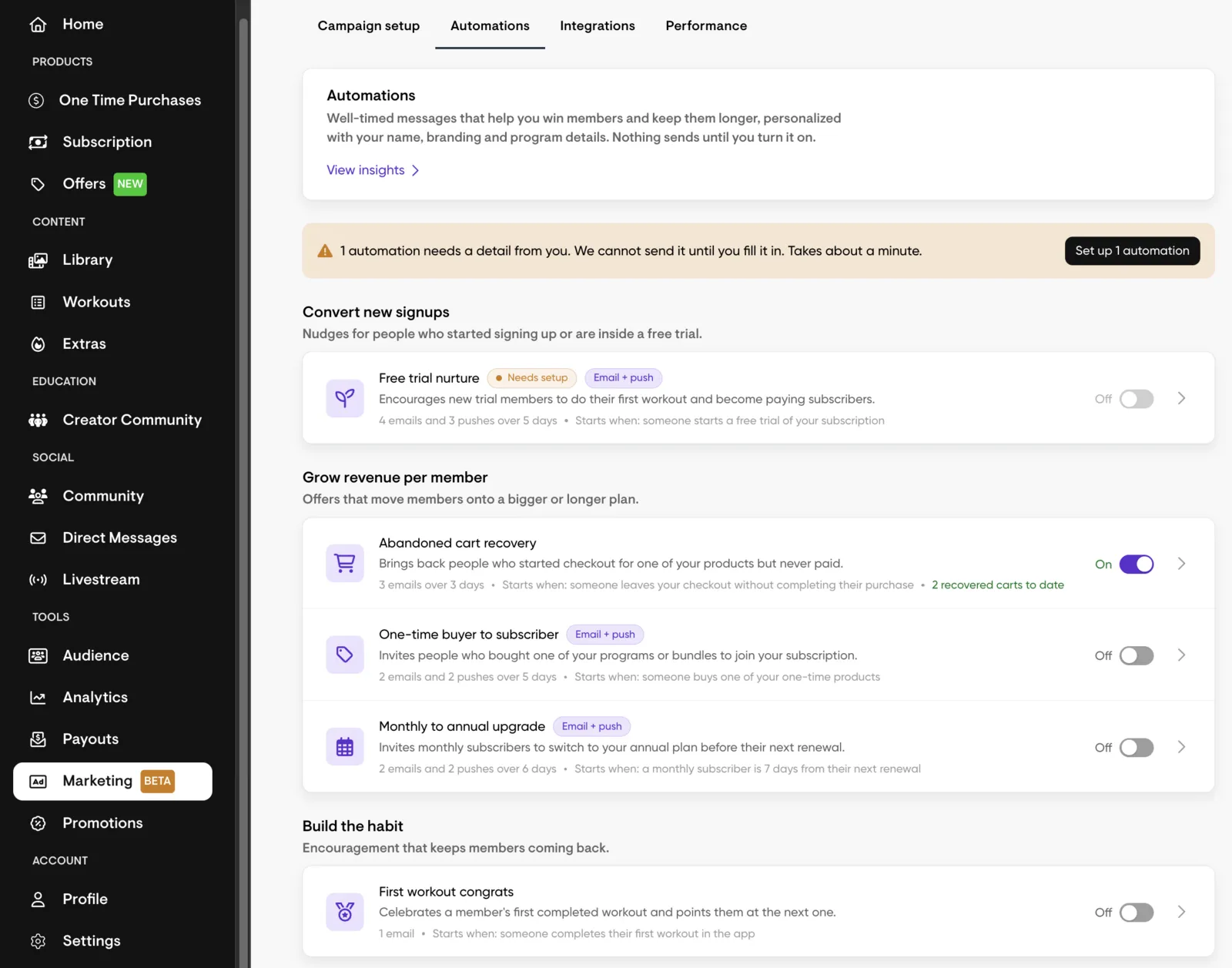Click the First workout congrats medal icon

pos(345,913)
